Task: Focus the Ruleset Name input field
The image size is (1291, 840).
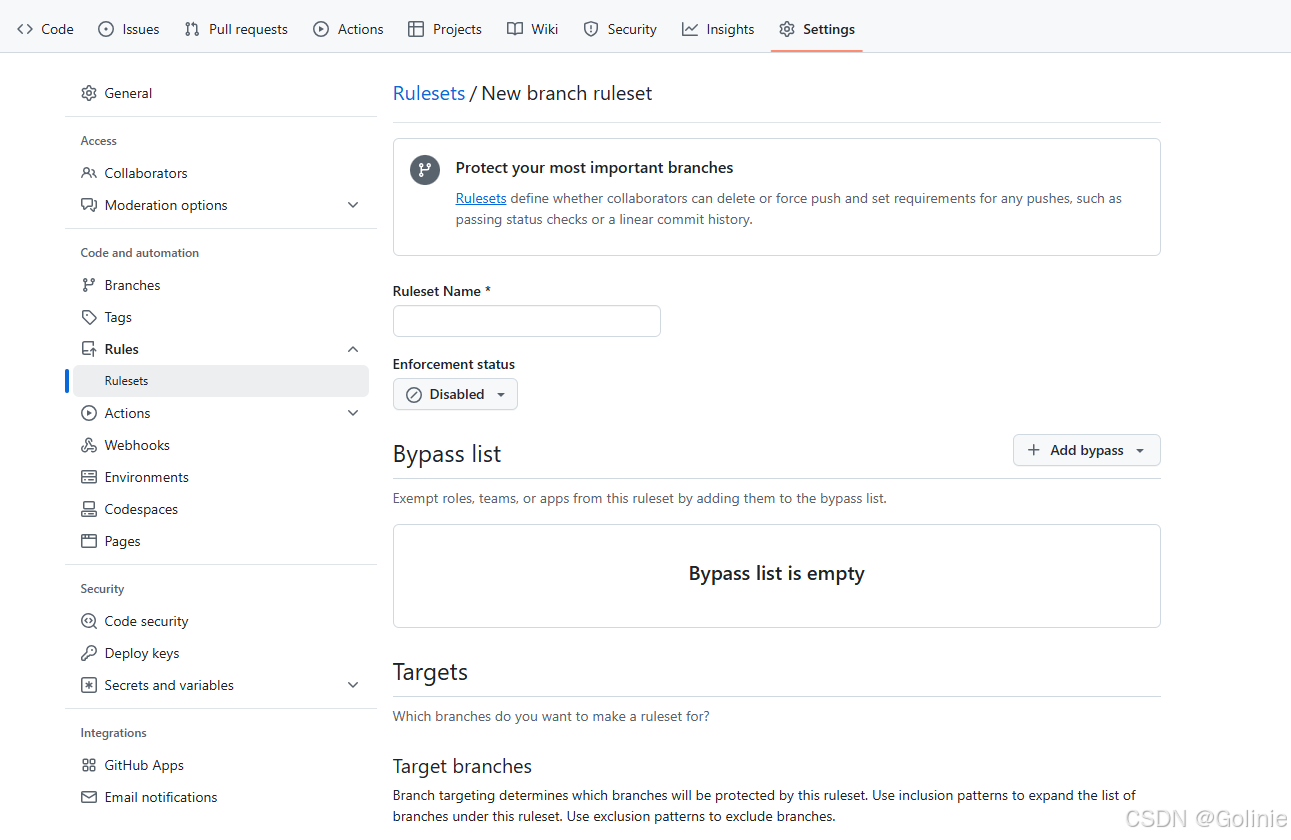Action: pyautogui.click(x=527, y=321)
